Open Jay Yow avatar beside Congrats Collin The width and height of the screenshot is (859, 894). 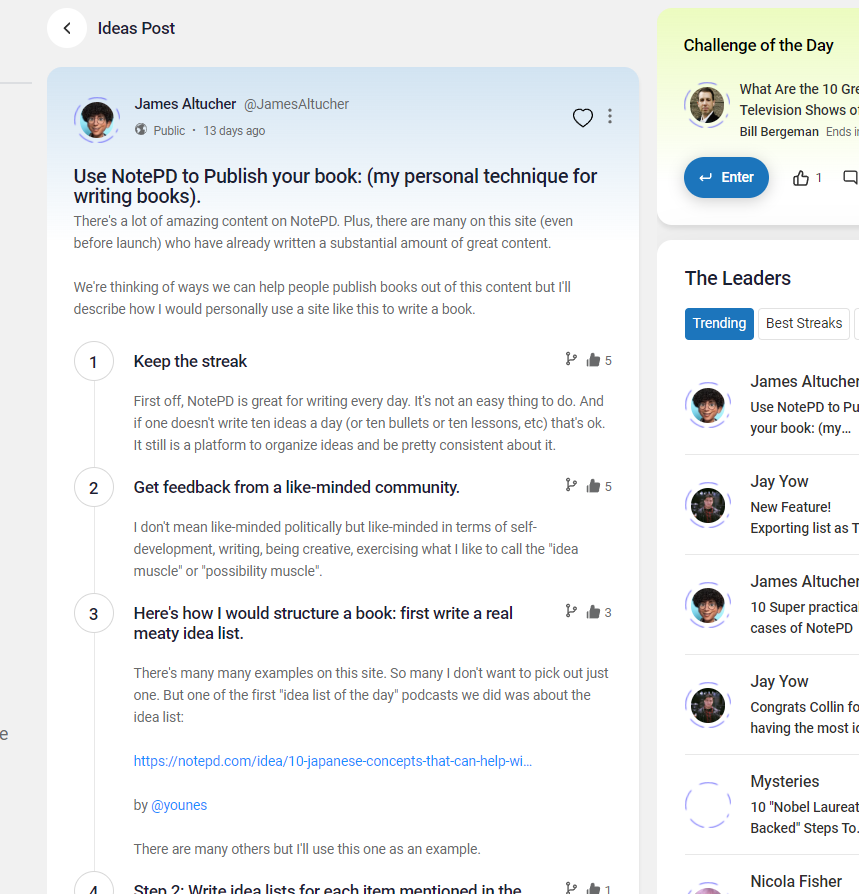tap(708, 705)
